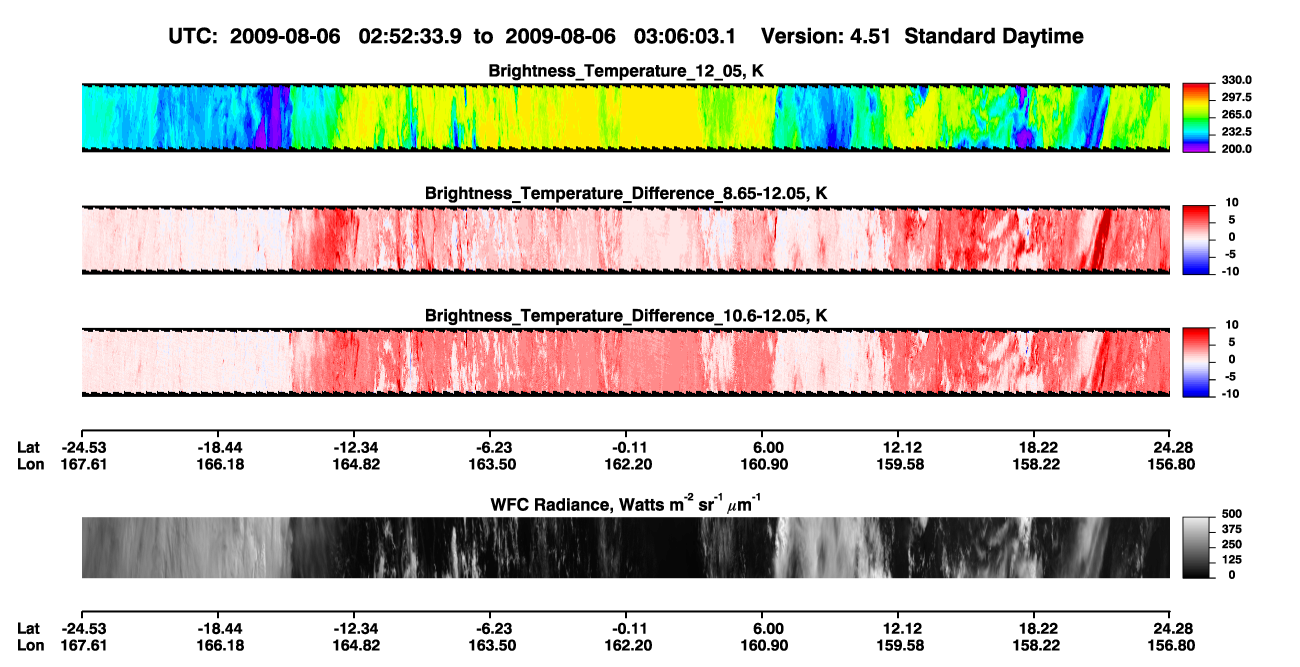Click the '10' tick on the 10.6-12.05 colorbar

click(1232, 325)
